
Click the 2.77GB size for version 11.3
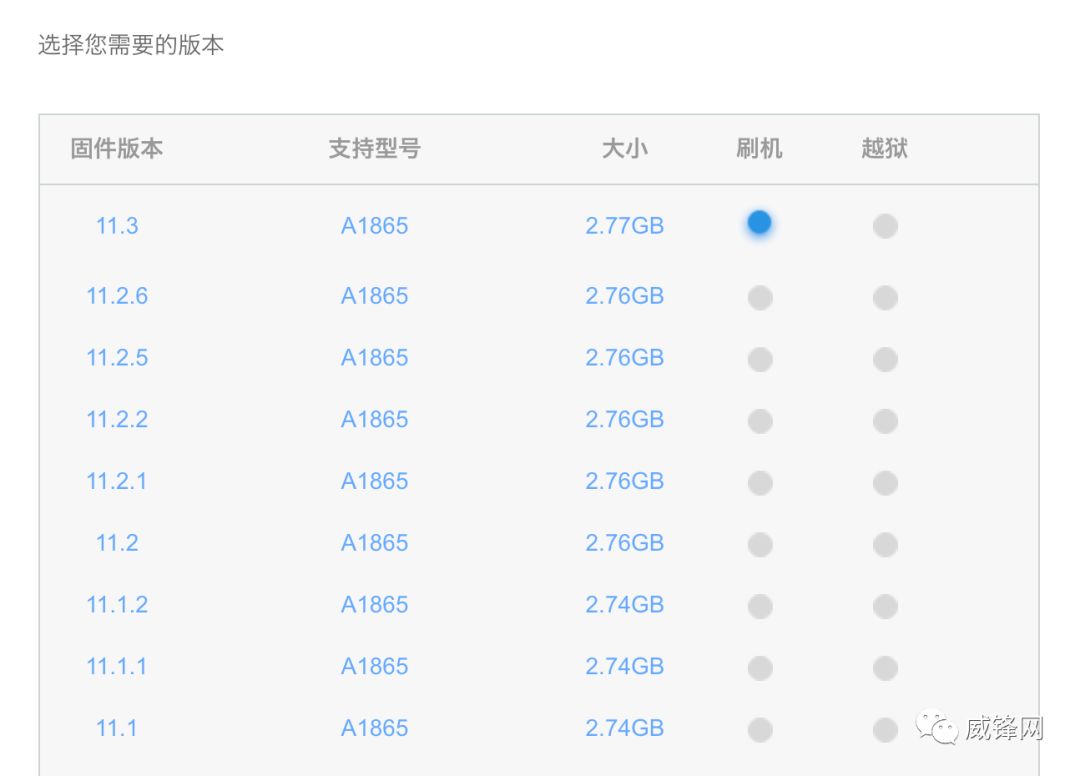point(625,226)
